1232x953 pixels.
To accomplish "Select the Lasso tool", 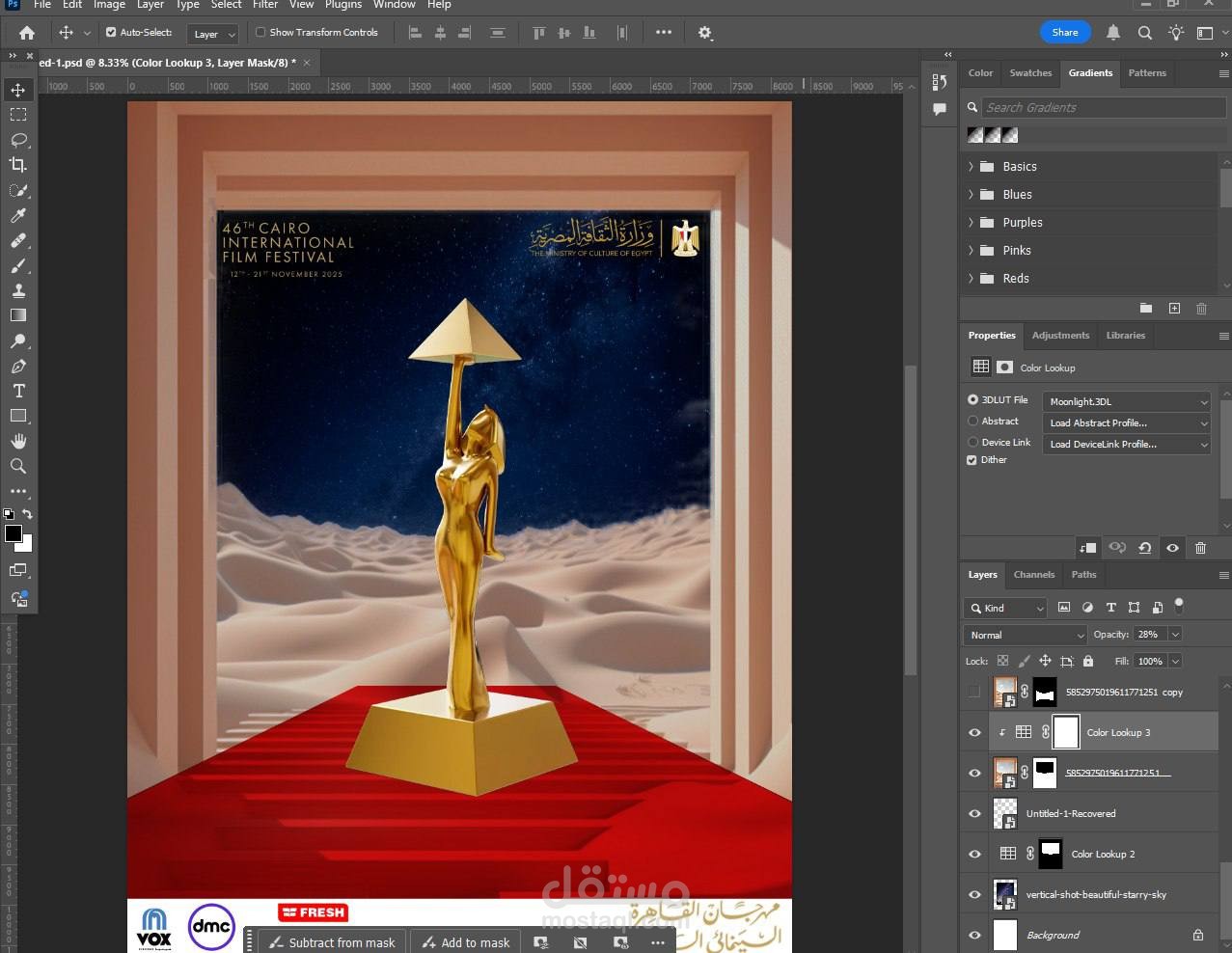I will [x=18, y=140].
